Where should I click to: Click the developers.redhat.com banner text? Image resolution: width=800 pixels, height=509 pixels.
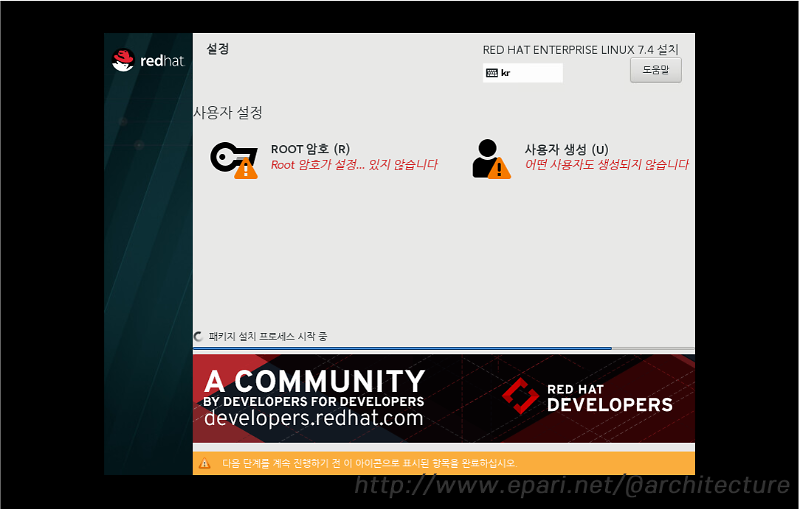(x=313, y=419)
